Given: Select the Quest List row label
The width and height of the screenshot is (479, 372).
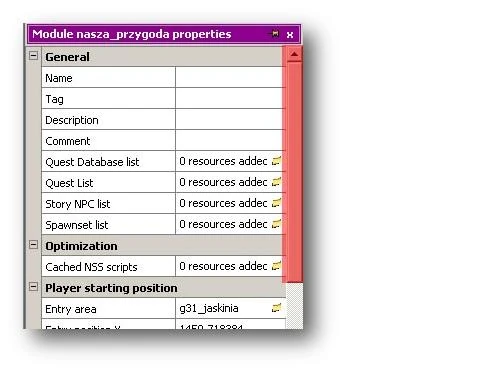Looking at the screenshot, I should click(69, 183).
